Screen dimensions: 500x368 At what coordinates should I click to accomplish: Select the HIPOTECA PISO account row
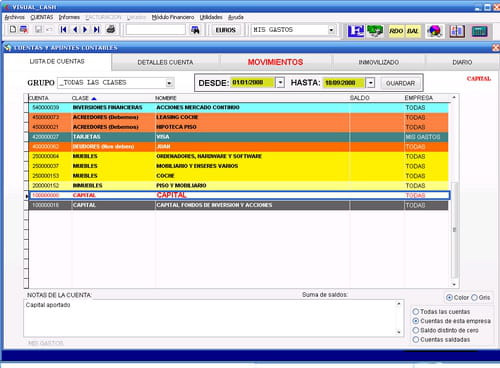239,127
